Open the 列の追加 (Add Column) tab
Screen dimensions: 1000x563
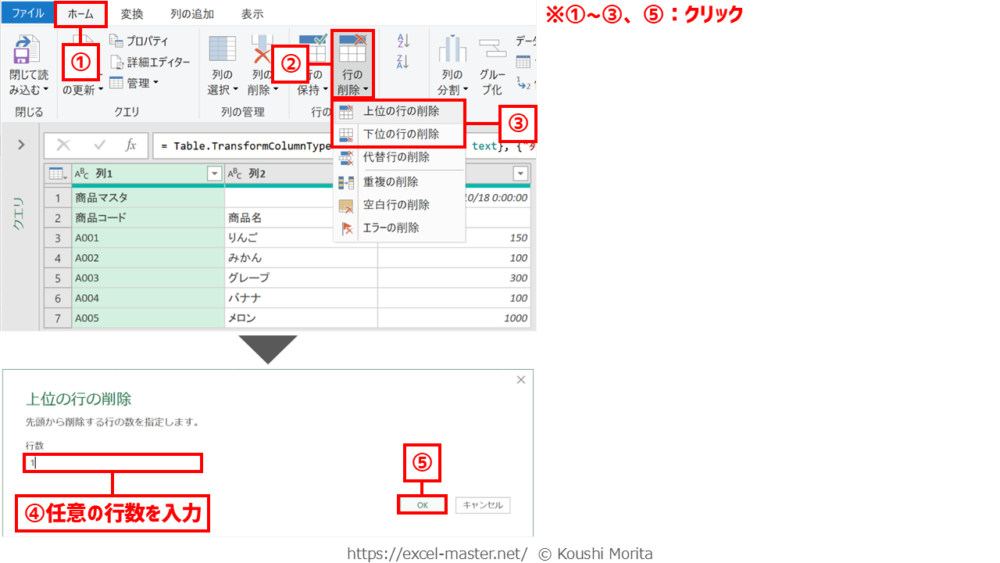point(192,14)
